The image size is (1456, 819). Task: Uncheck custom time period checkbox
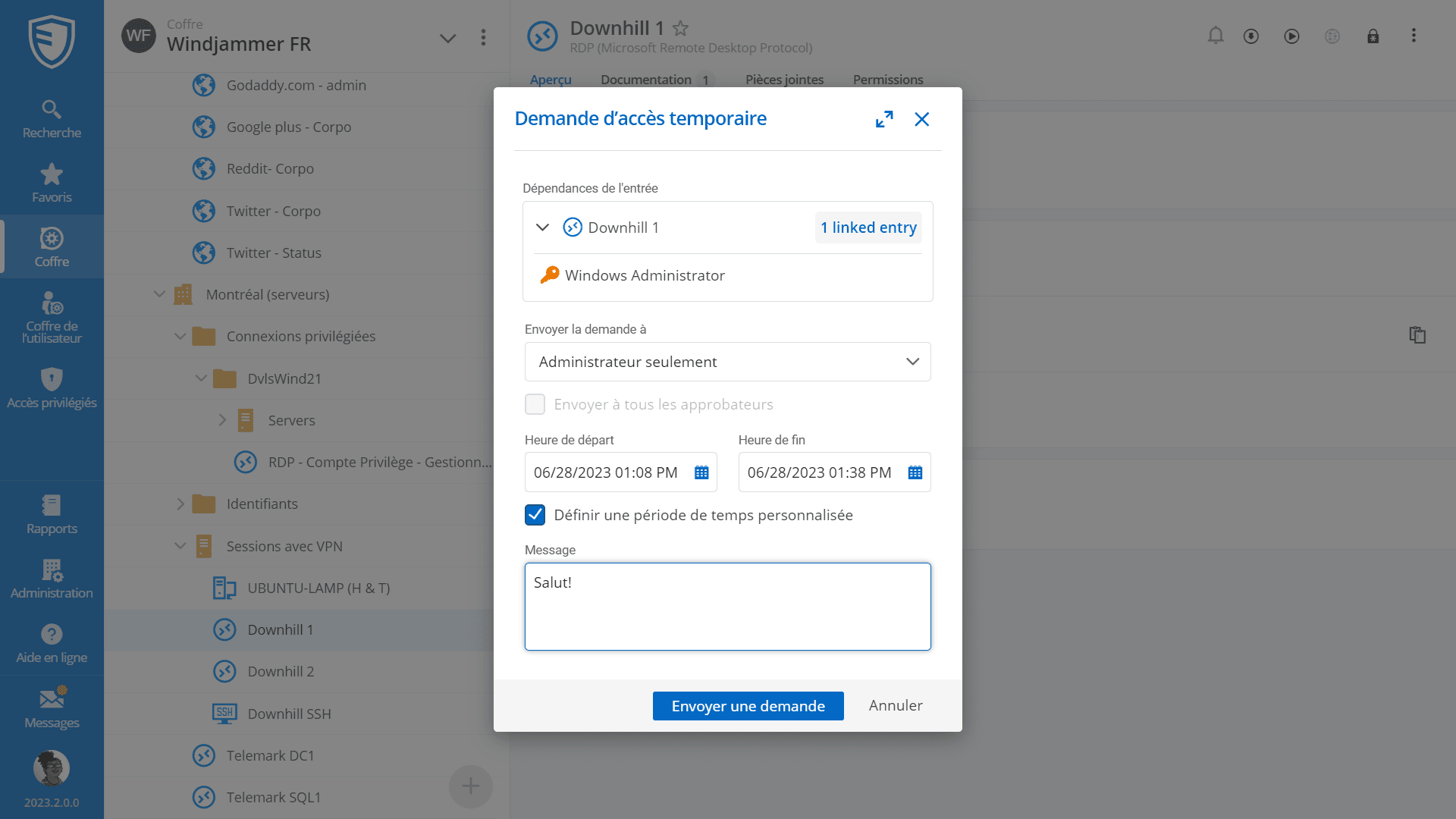coord(535,515)
